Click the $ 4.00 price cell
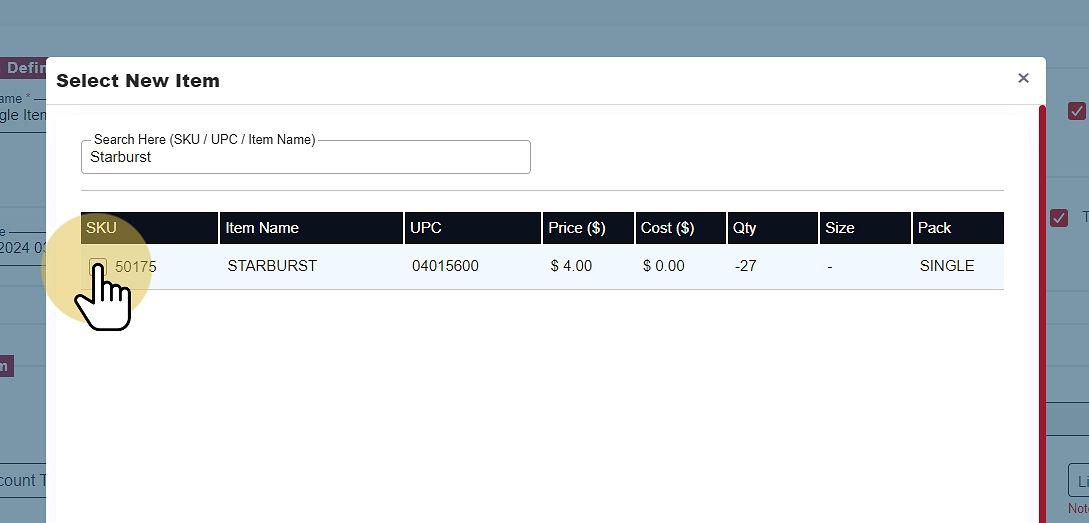Screen dimensions: 1089x523 571,266
